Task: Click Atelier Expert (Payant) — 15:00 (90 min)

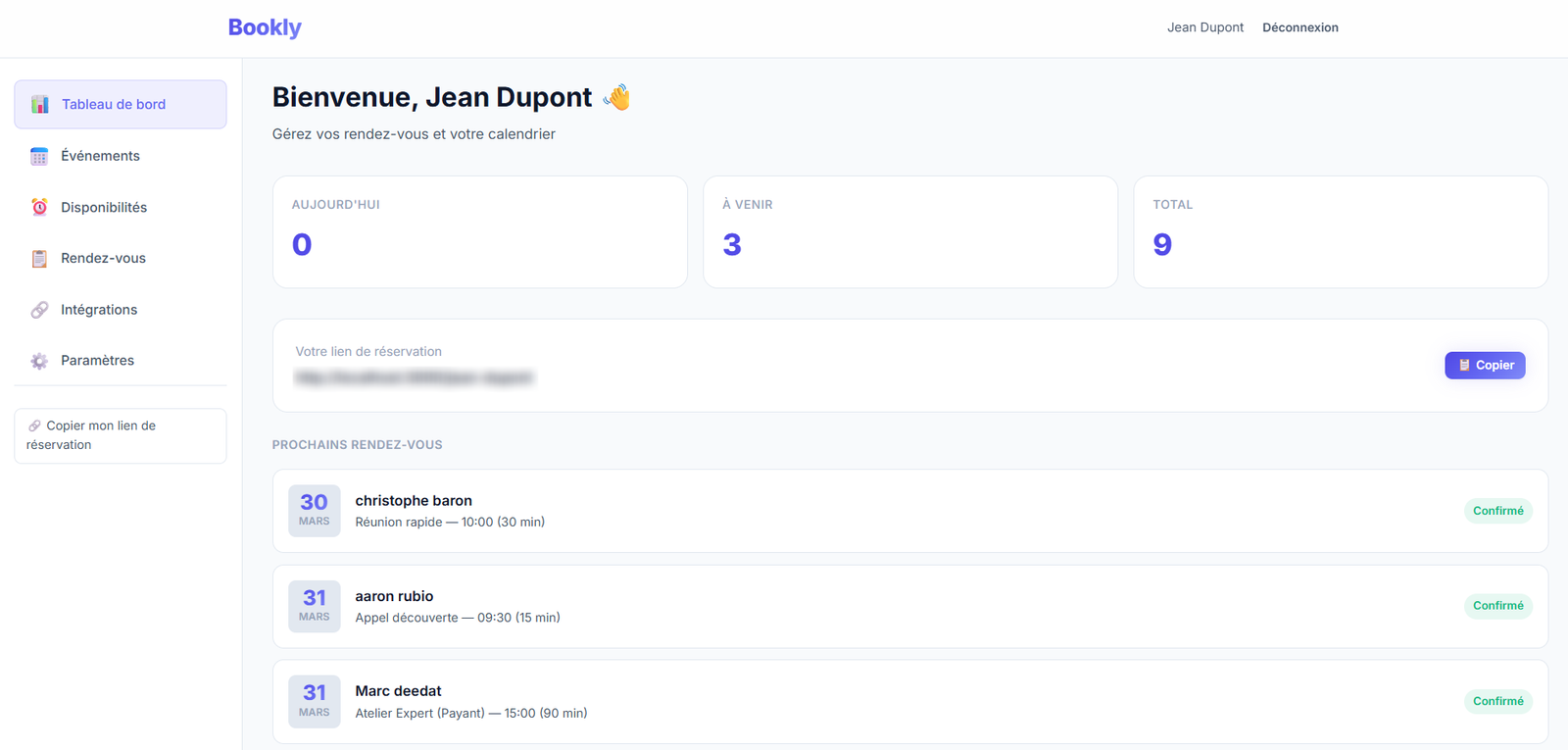Action: click(x=471, y=713)
